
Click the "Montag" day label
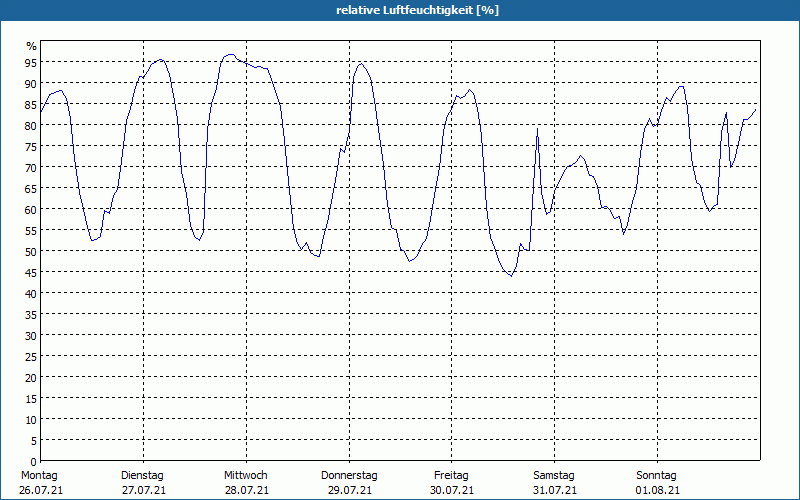point(40,475)
